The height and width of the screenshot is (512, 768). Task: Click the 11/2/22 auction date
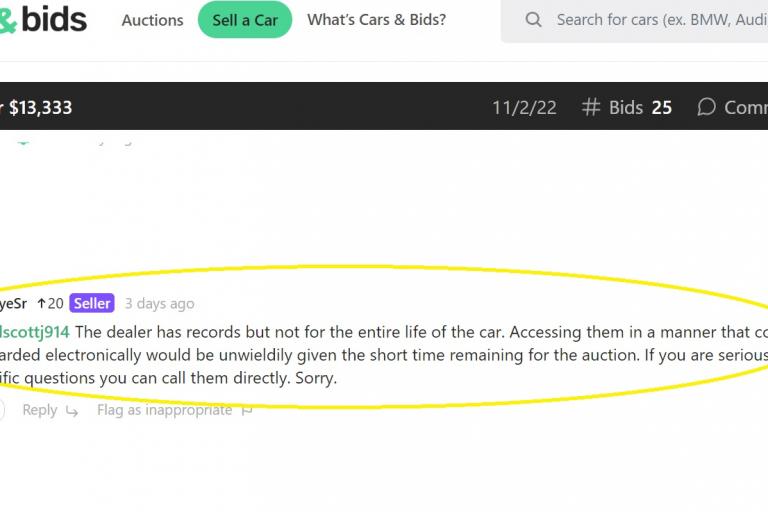(x=524, y=107)
